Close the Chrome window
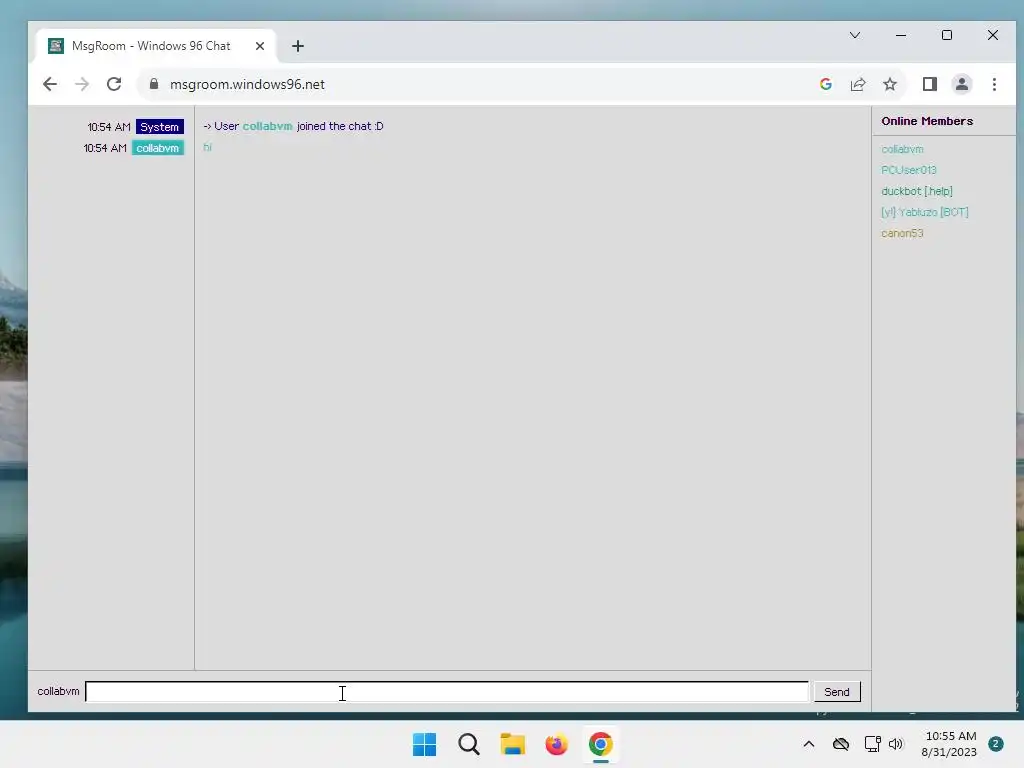Screen dimensions: 1024x768 (993, 35)
